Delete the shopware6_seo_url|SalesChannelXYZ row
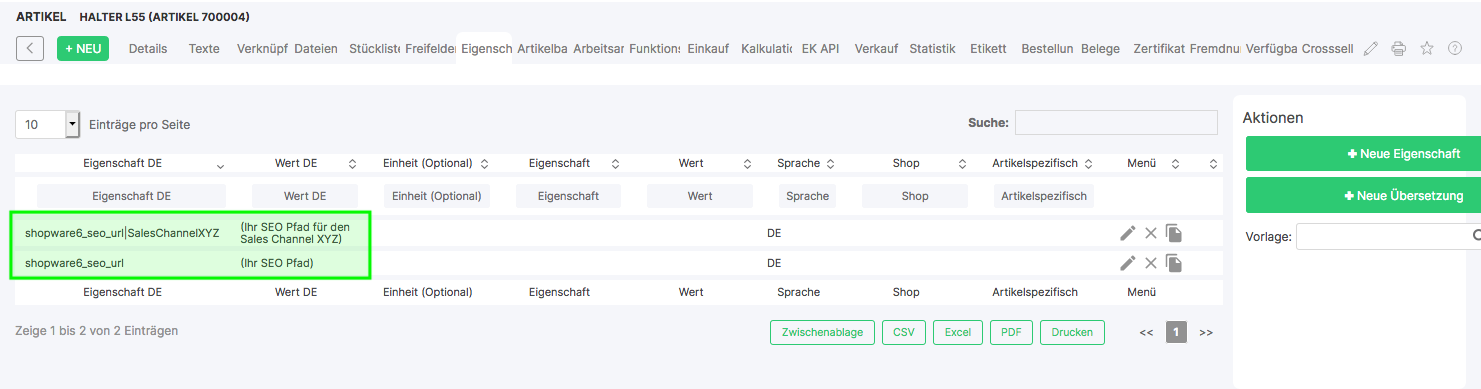Screen dimensions: 1481x389 pyautogui.click(x=1151, y=233)
